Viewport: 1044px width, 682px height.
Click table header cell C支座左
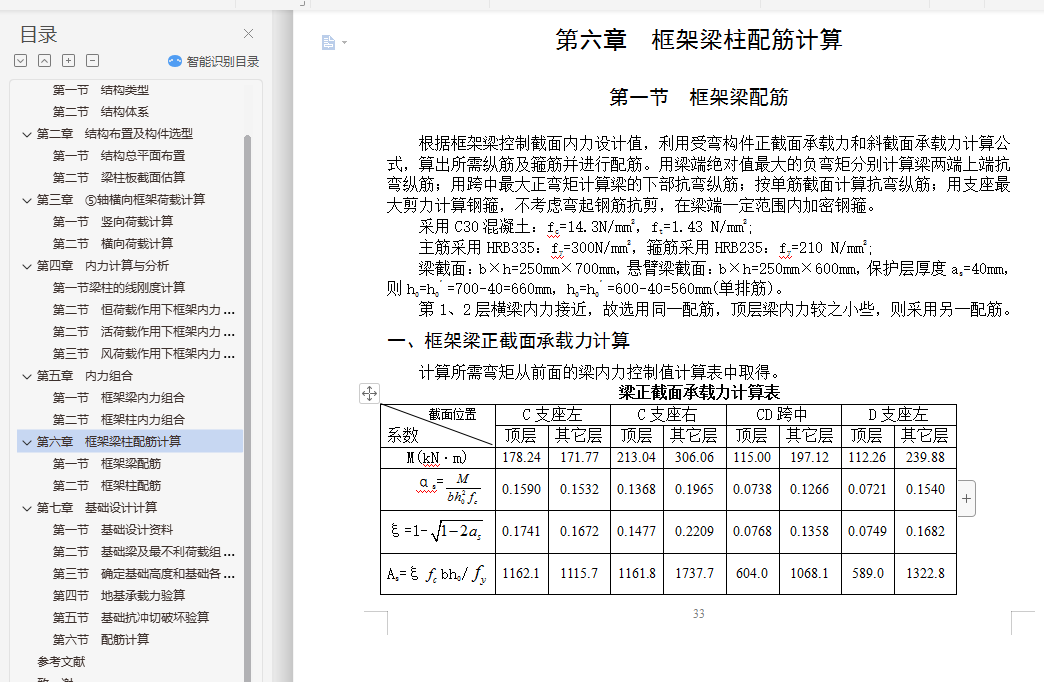553,414
